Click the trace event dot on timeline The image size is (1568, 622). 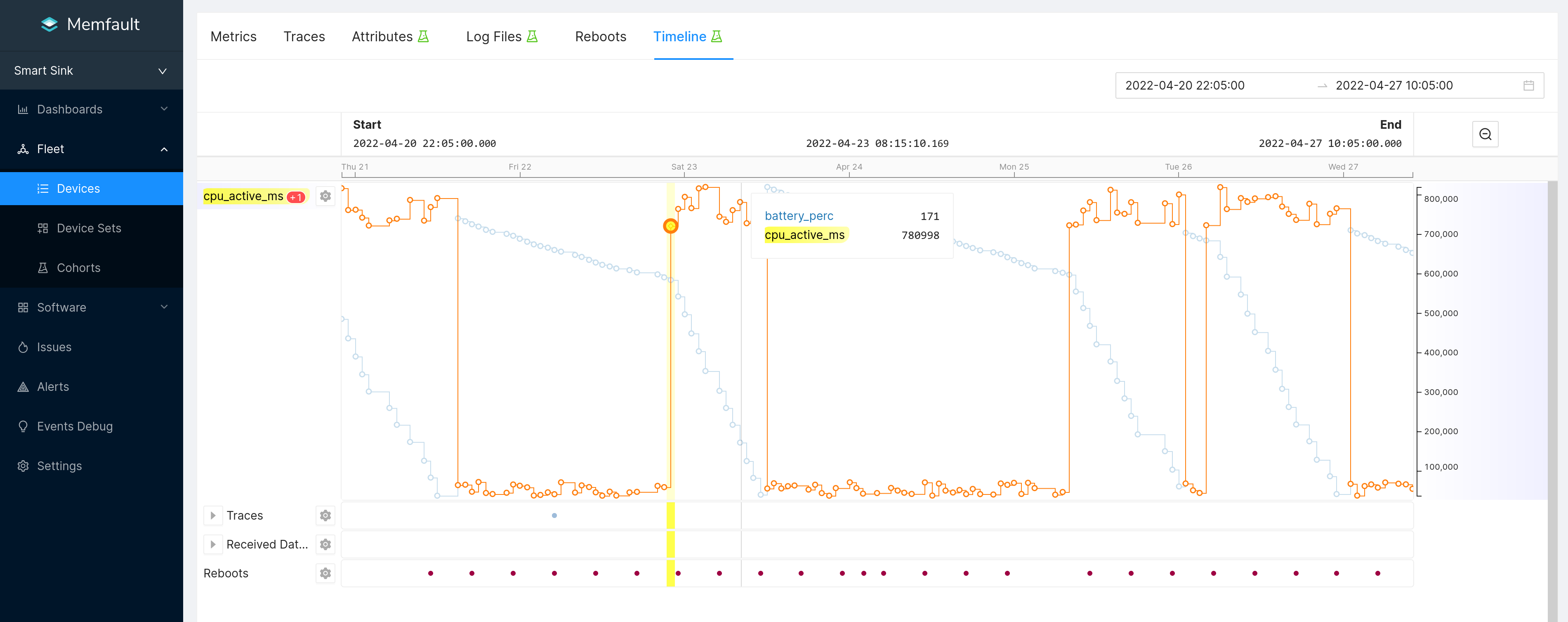click(554, 516)
